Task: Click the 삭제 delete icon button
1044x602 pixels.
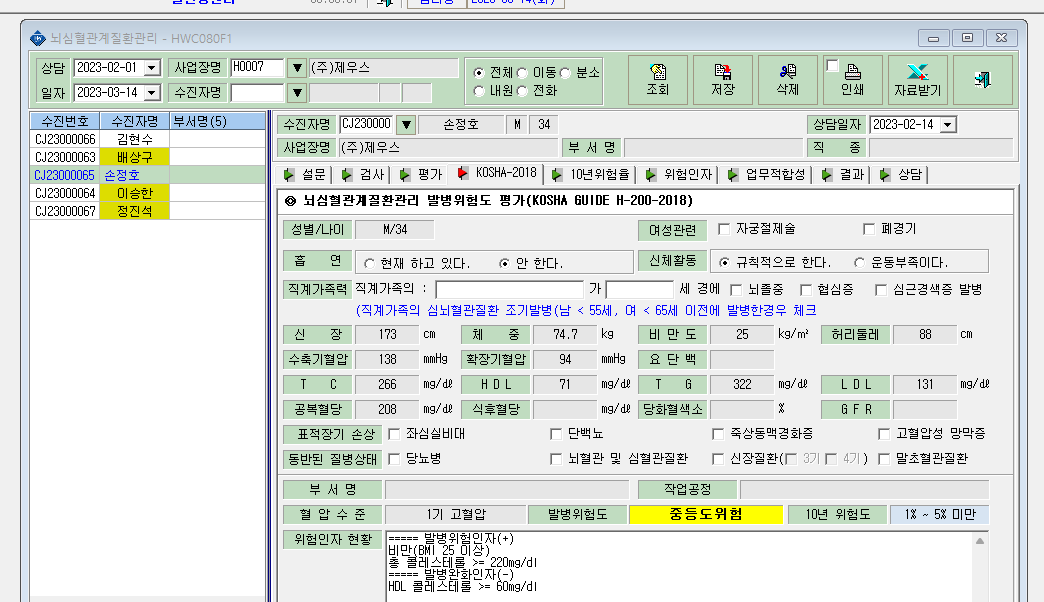Action: point(788,80)
